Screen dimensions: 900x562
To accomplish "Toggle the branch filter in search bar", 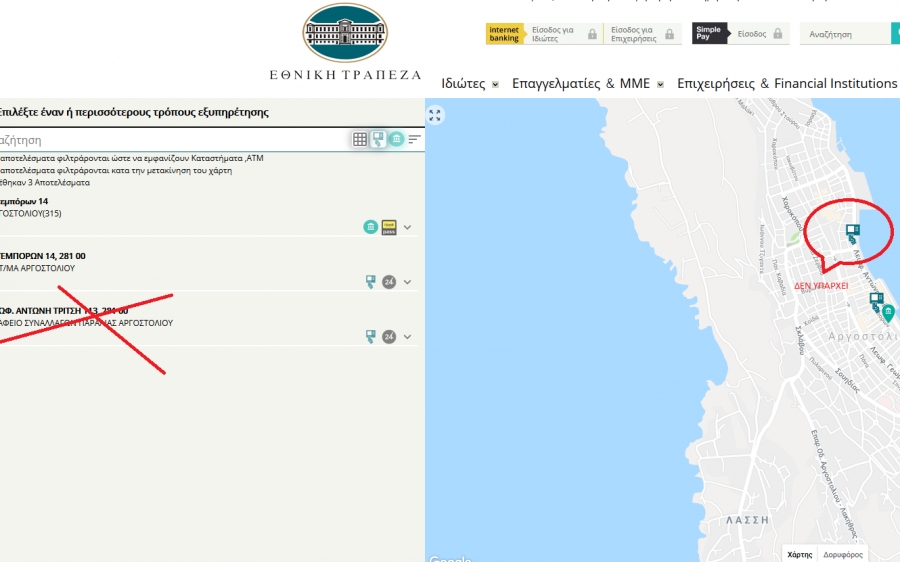I will pyautogui.click(x=396, y=139).
